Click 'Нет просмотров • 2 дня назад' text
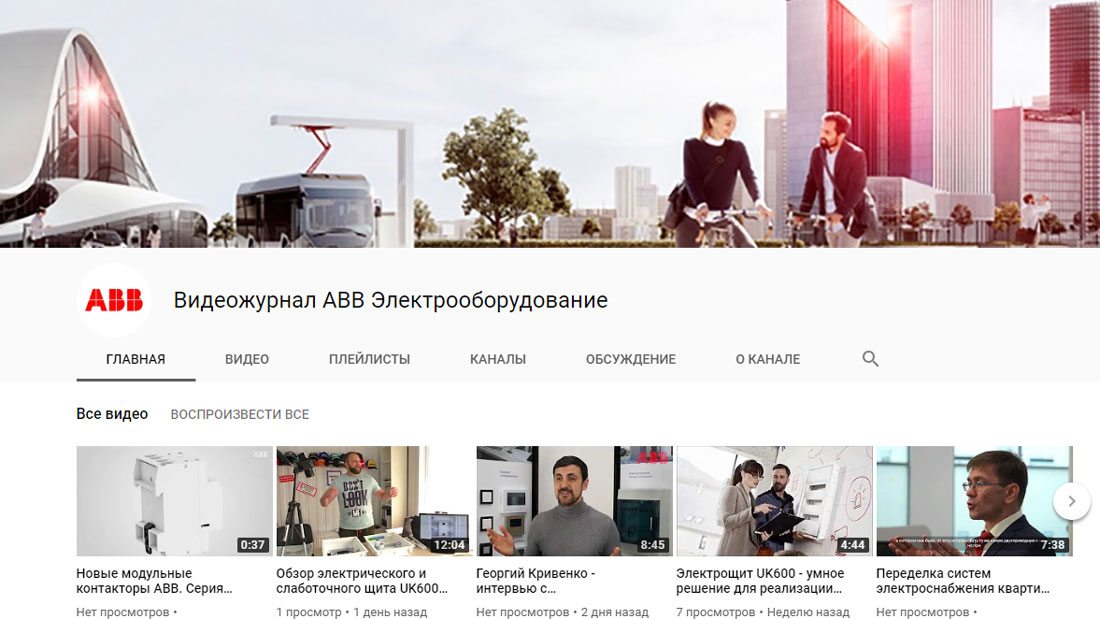The width and height of the screenshot is (1100, 619). (563, 612)
